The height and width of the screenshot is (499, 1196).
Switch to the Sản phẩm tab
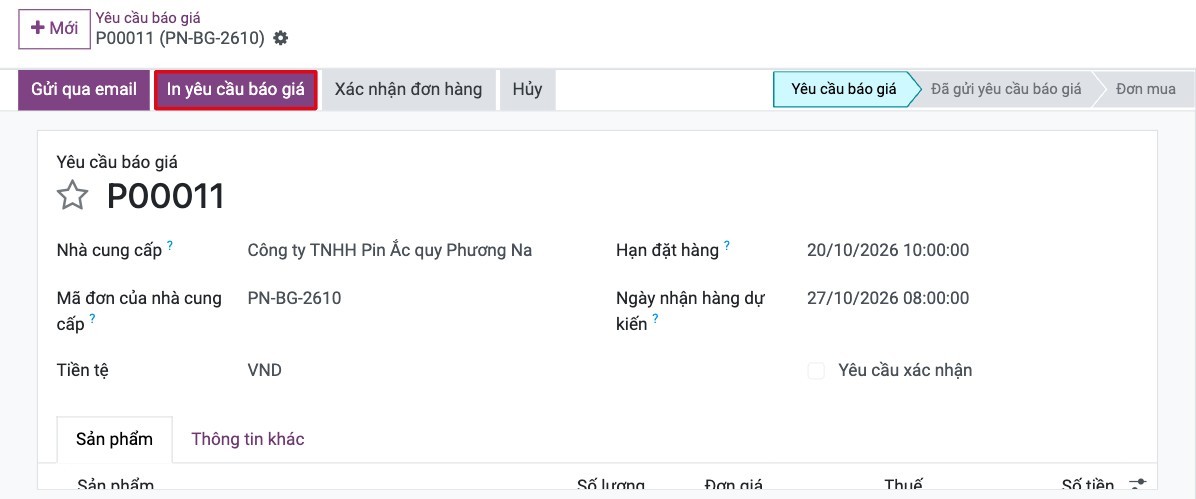pos(114,439)
